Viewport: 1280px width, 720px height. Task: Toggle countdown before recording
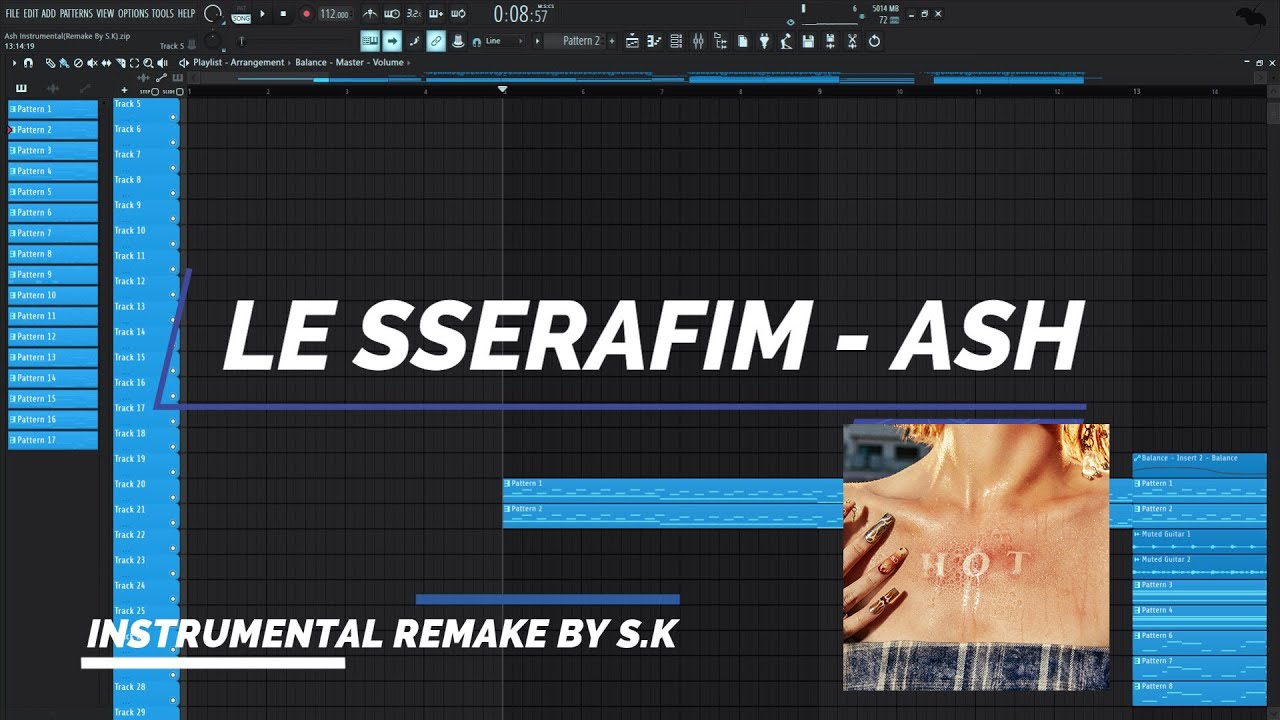click(x=414, y=14)
